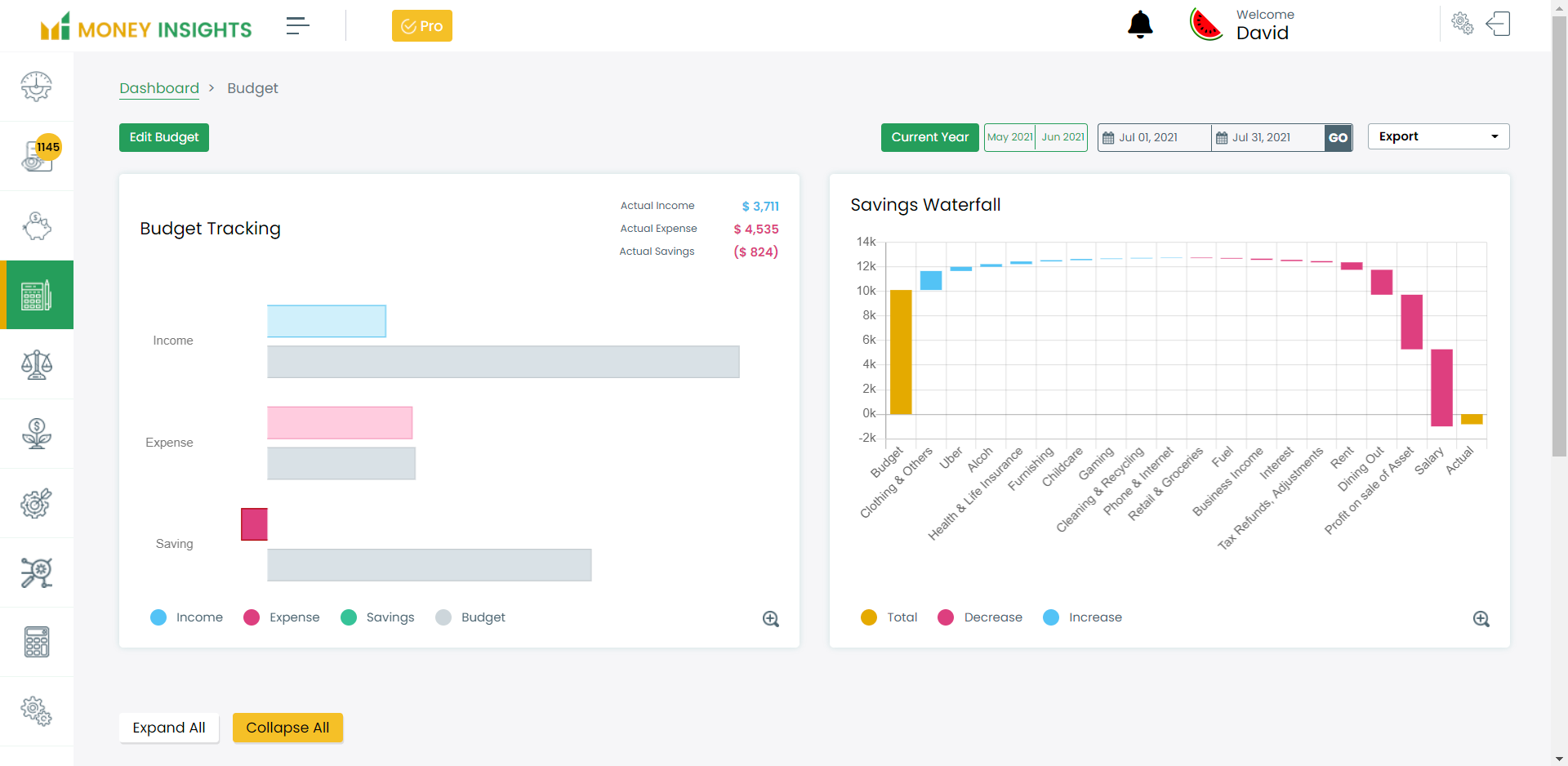1568x766 pixels.
Task: Toggle the hamburger sidebar menu
Action: 297,26
